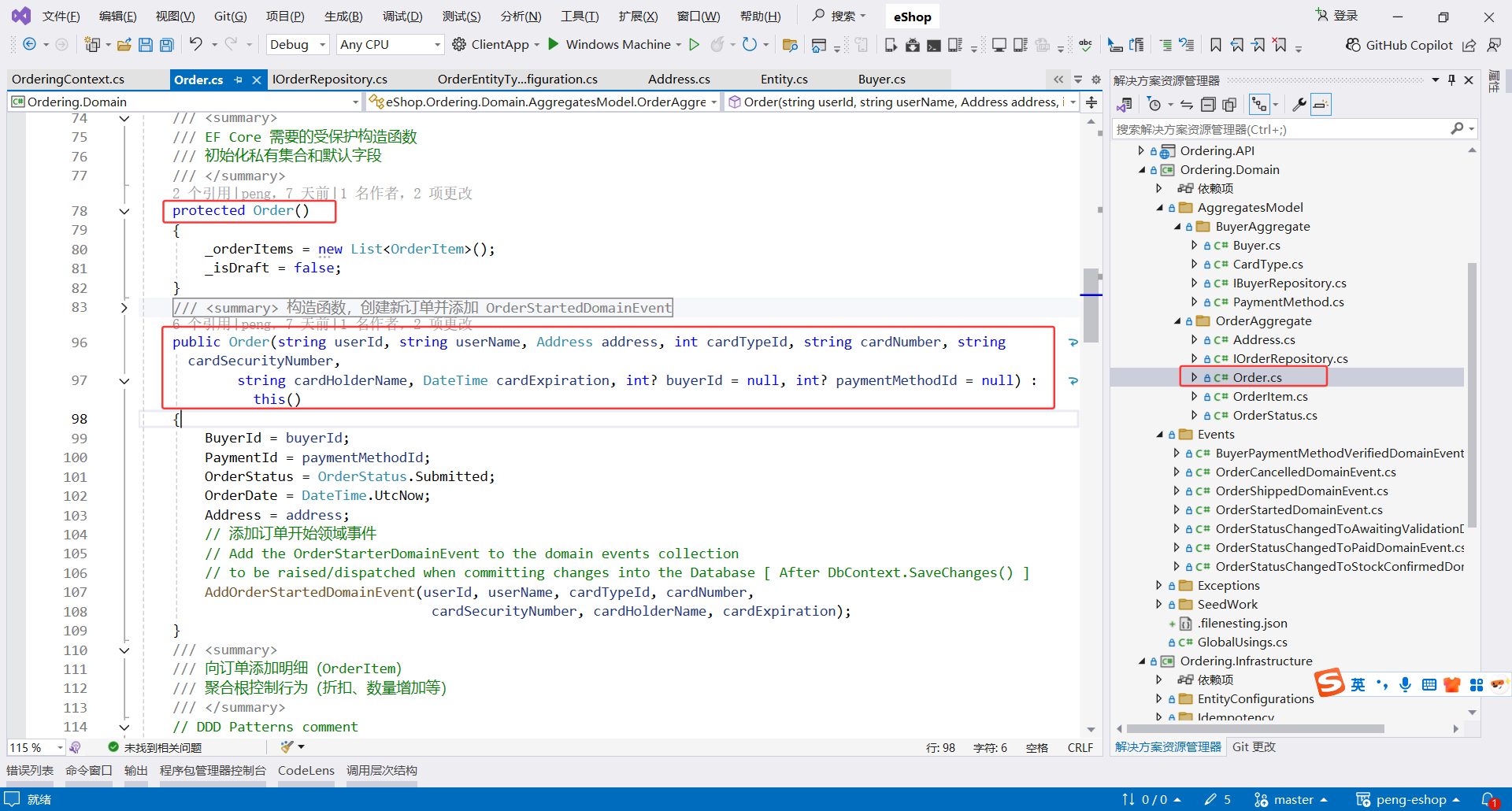Toggle file nesting view in Solution Explorer
Image resolution: width=1512 pixels, height=811 pixels.
[x=1259, y=104]
